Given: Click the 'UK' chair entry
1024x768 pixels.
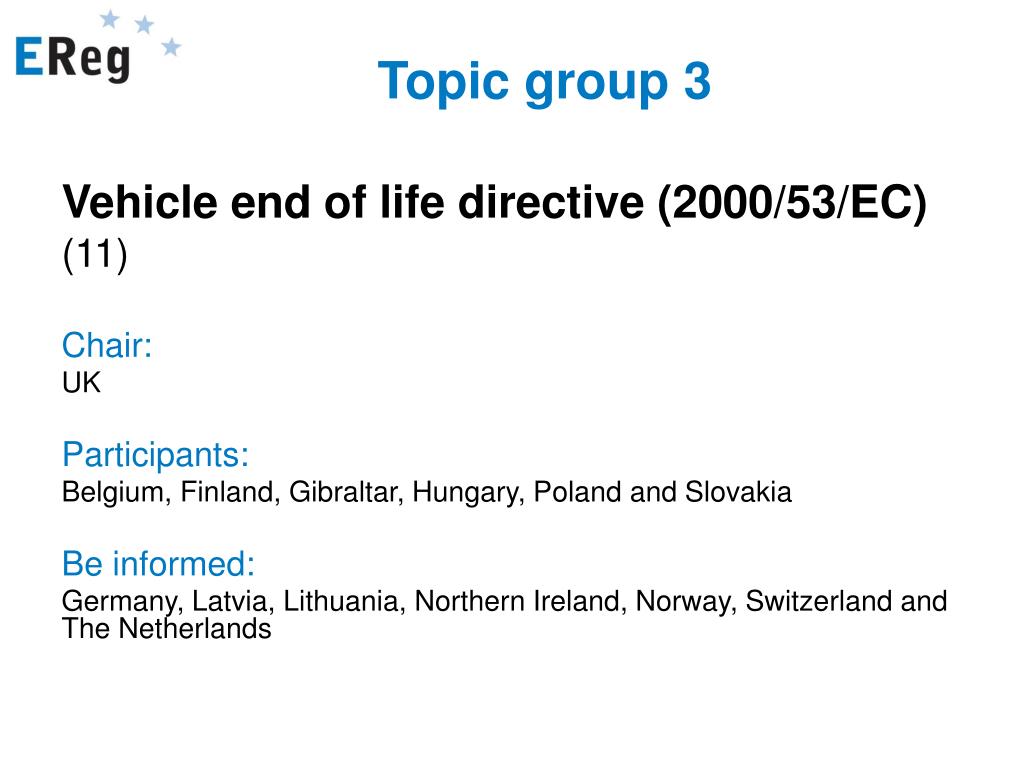Looking at the screenshot, I should [x=82, y=383].
